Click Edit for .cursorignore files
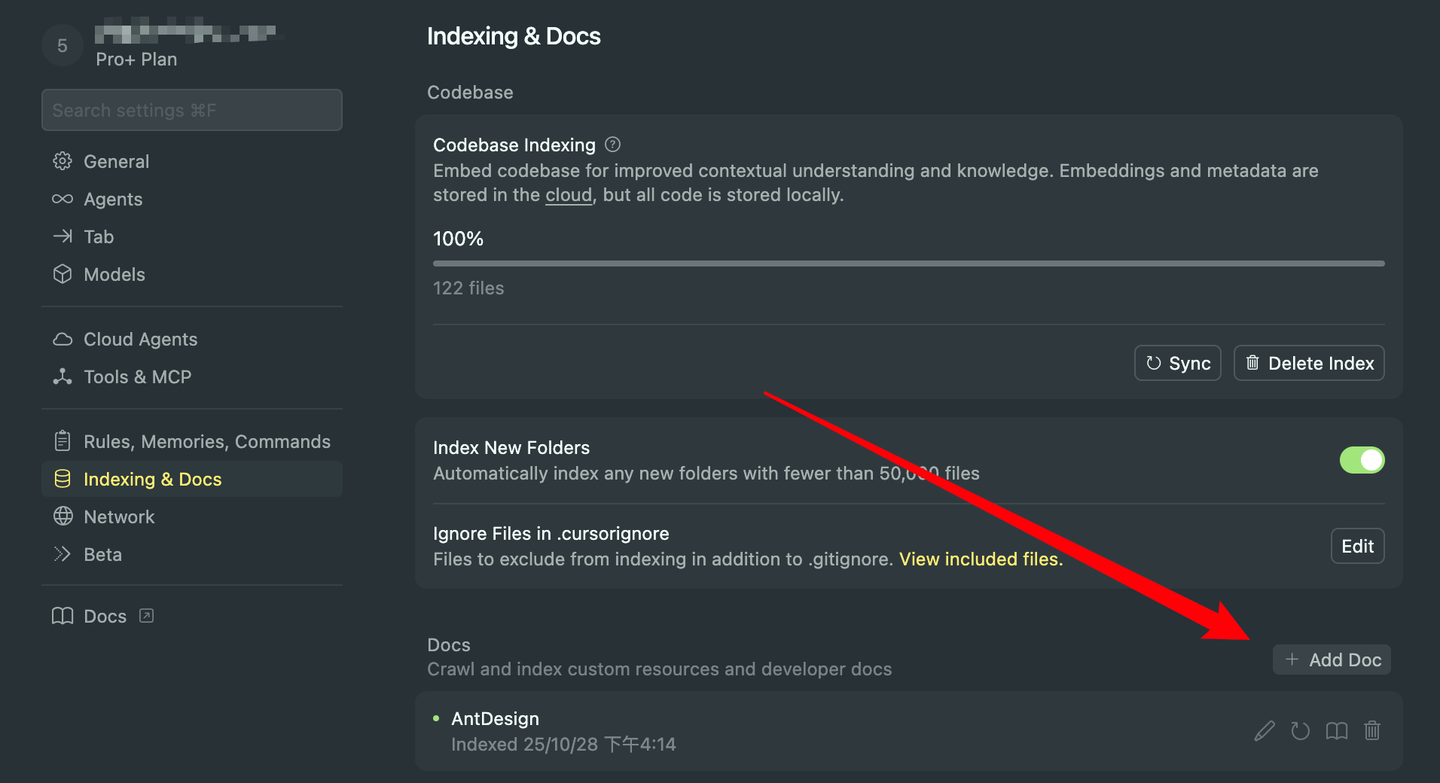The image size is (1440, 783). [x=1357, y=546]
